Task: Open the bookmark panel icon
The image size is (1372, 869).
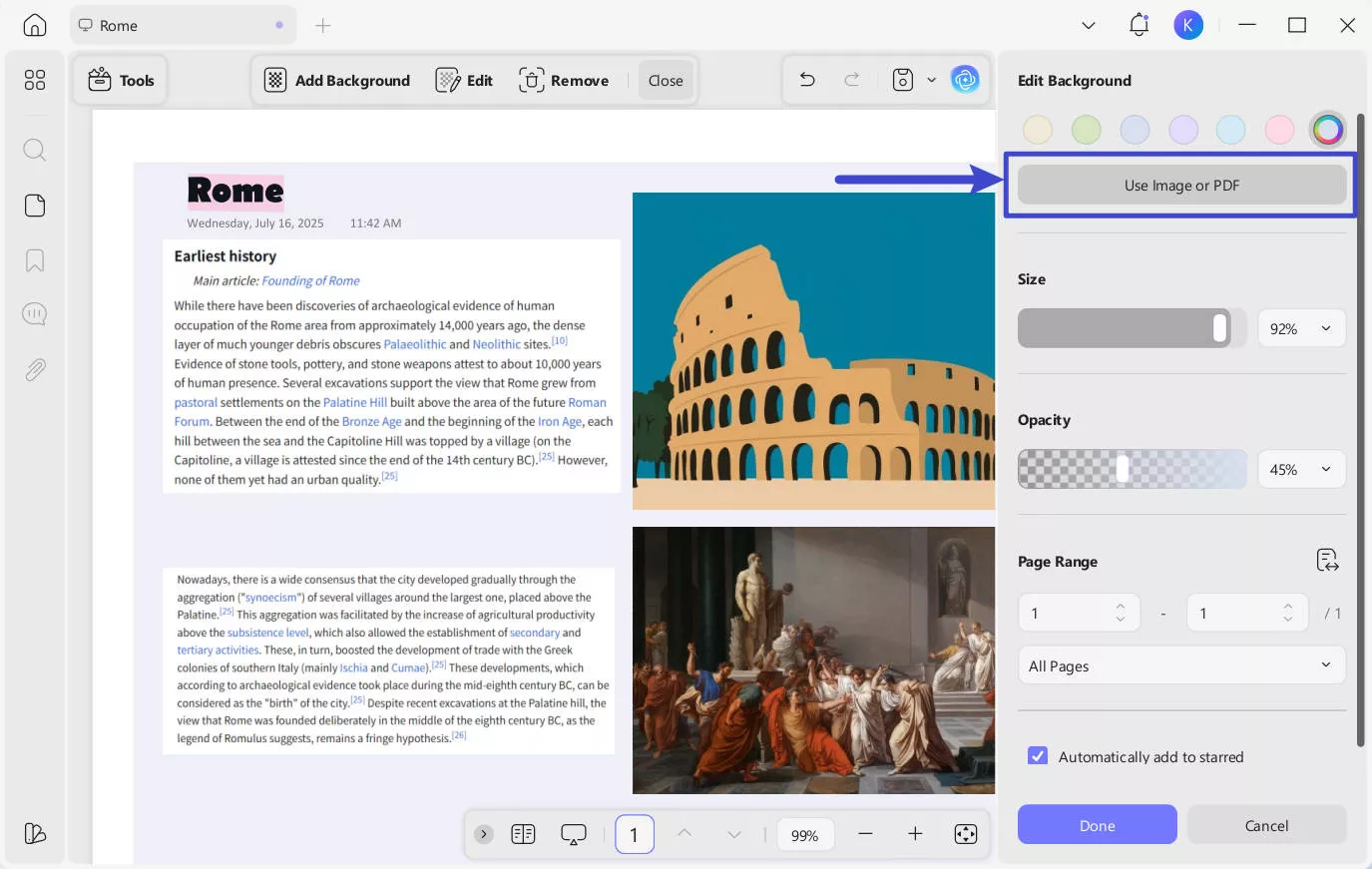Action: click(x=35, y=260)
